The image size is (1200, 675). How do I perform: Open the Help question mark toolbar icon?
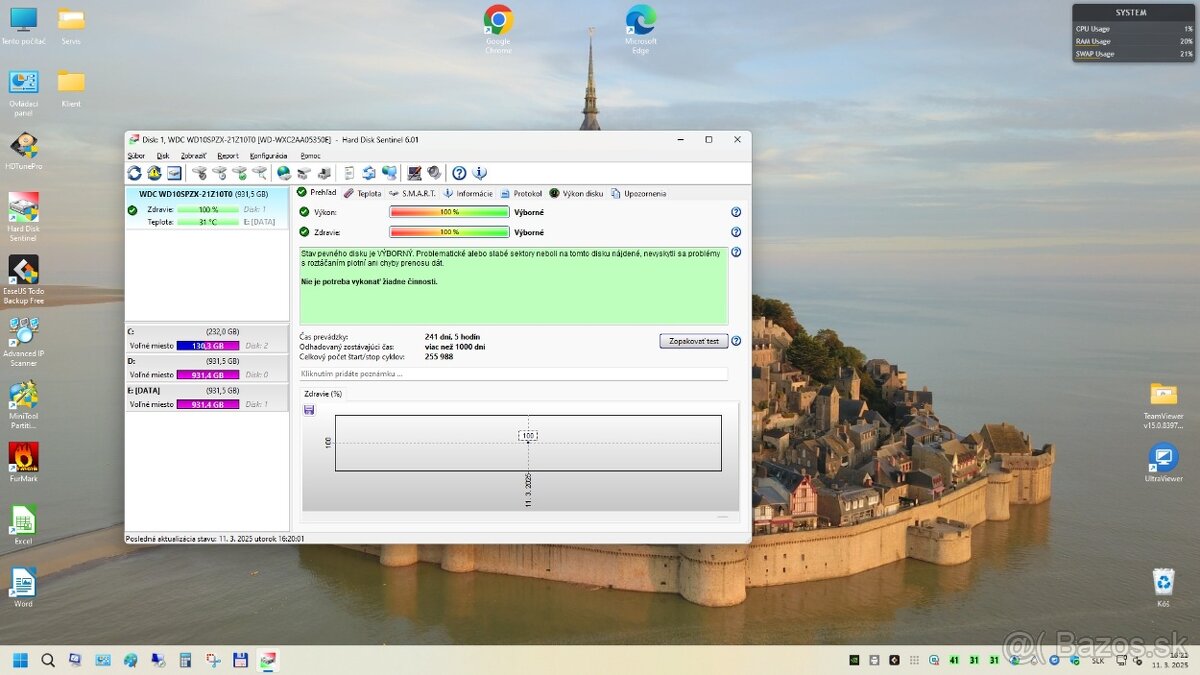click(x=459, y=172)
